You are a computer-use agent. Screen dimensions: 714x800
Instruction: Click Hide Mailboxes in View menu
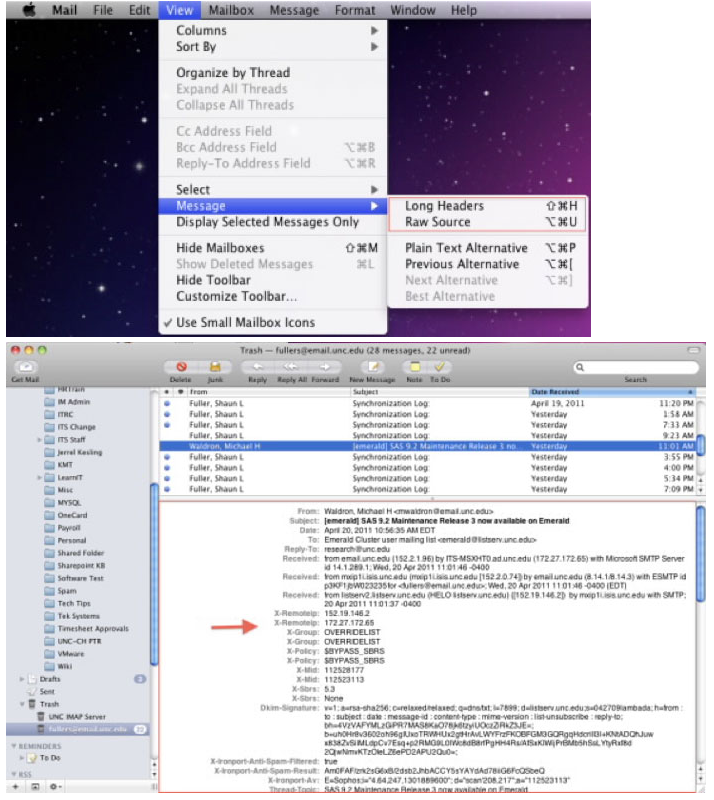pos(273,248)
